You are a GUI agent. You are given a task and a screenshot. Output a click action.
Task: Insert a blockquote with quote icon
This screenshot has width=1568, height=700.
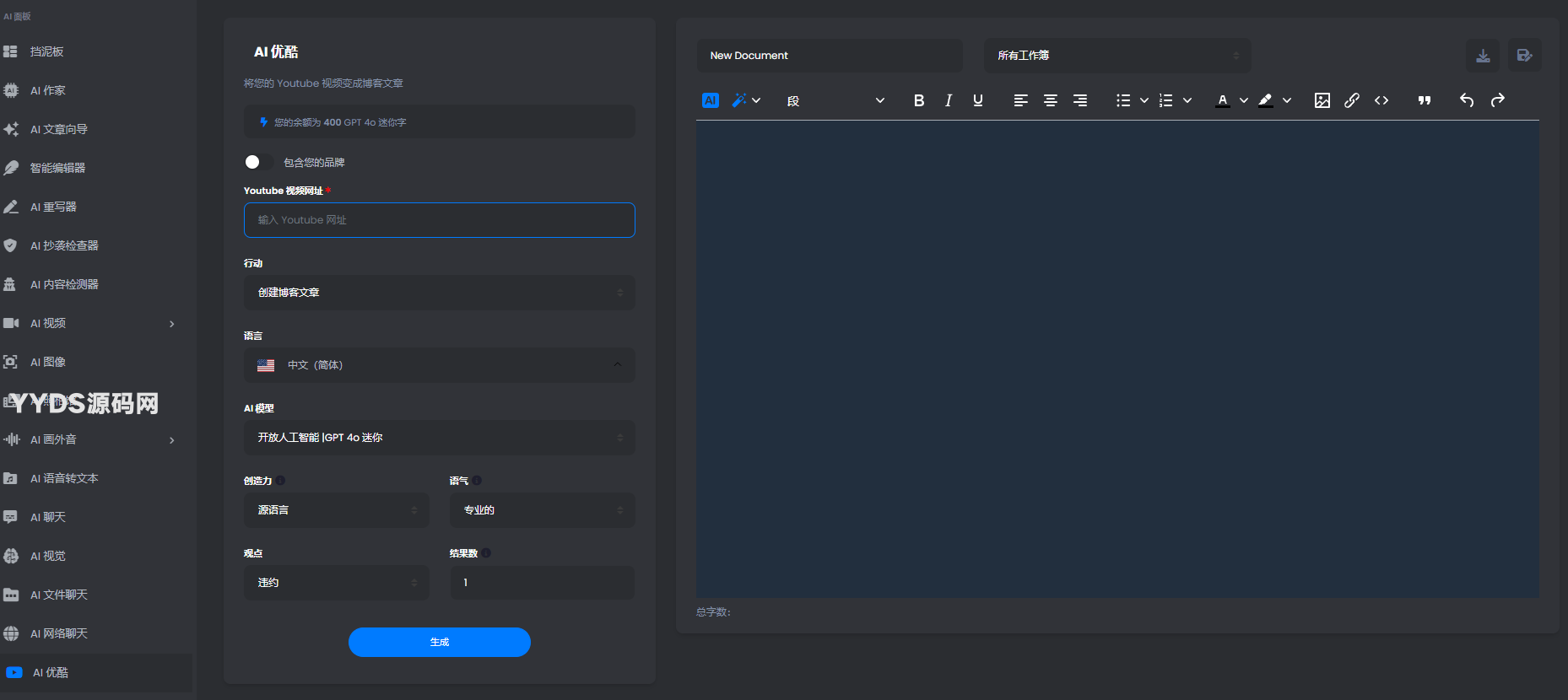coord(1424,100)
